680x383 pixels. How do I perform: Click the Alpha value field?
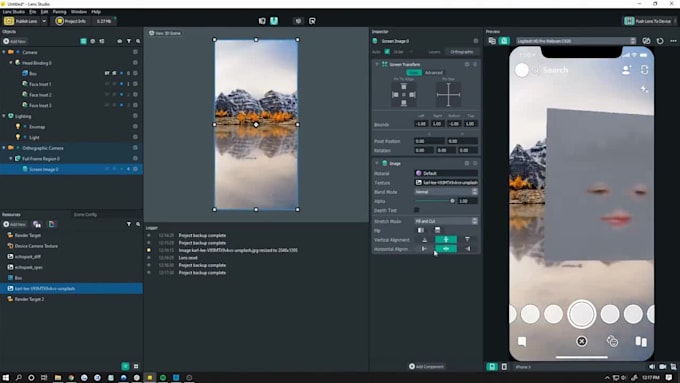pyautogui.click(x=468, y=201)
